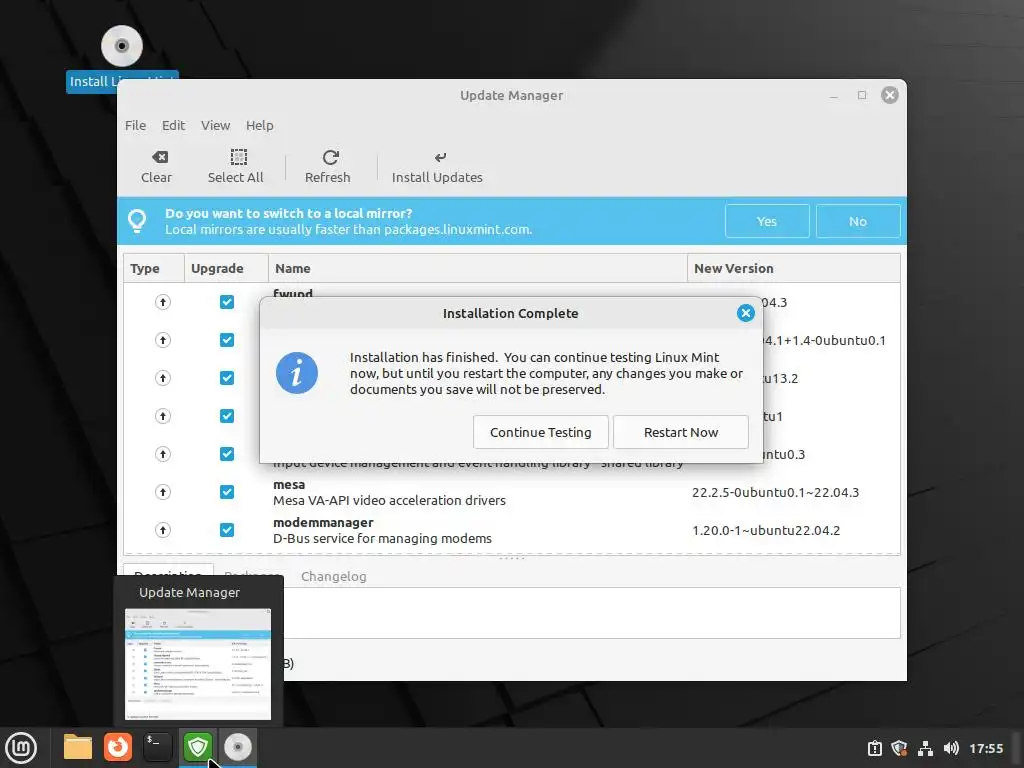The height and width of the screenshot is (768, 1024).
Task: Toggle the fifth row upgrade checkbox
Action: pyautogui.click(x=227, y=453)
